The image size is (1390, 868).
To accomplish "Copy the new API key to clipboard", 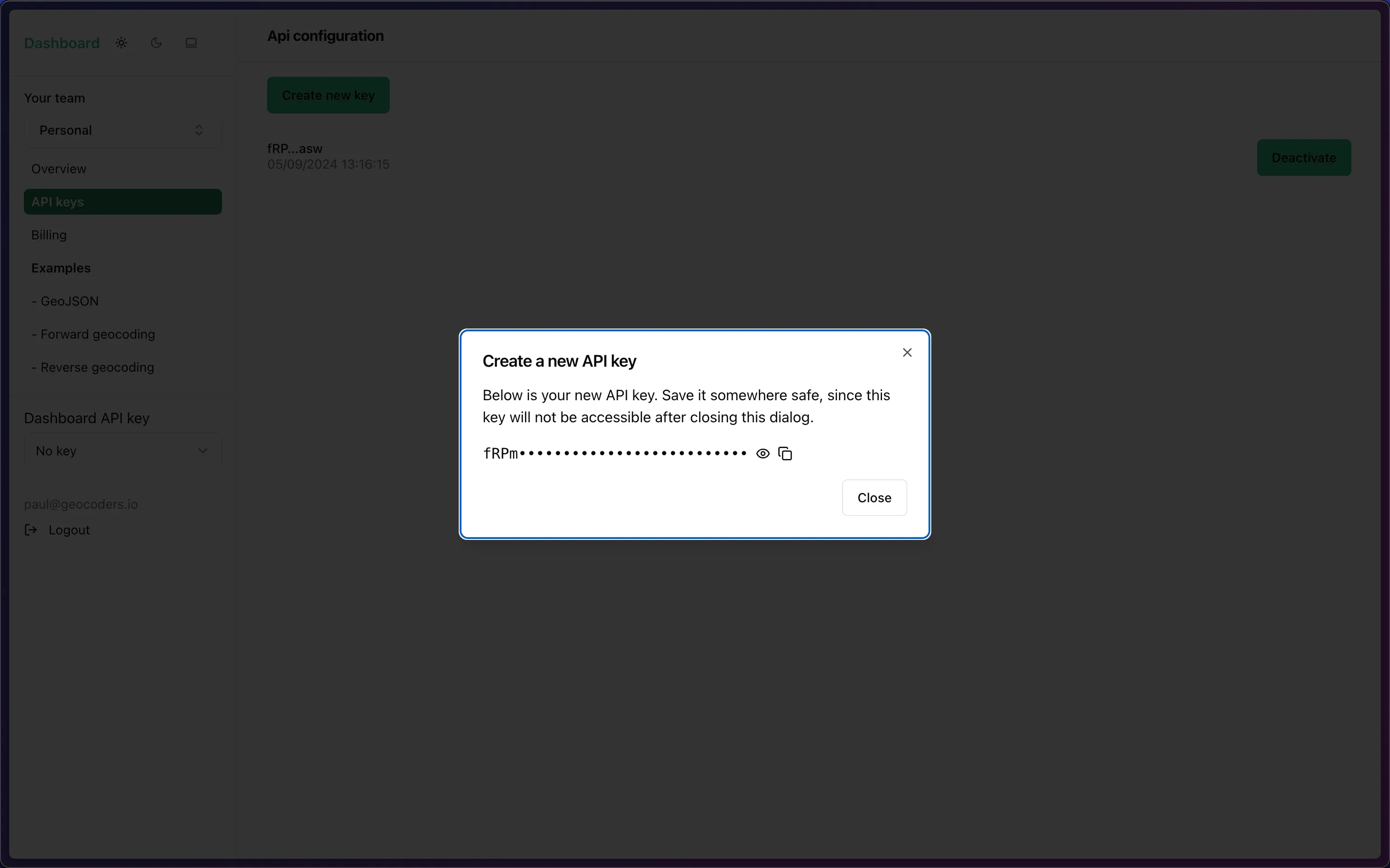I will tap(785, 454).
